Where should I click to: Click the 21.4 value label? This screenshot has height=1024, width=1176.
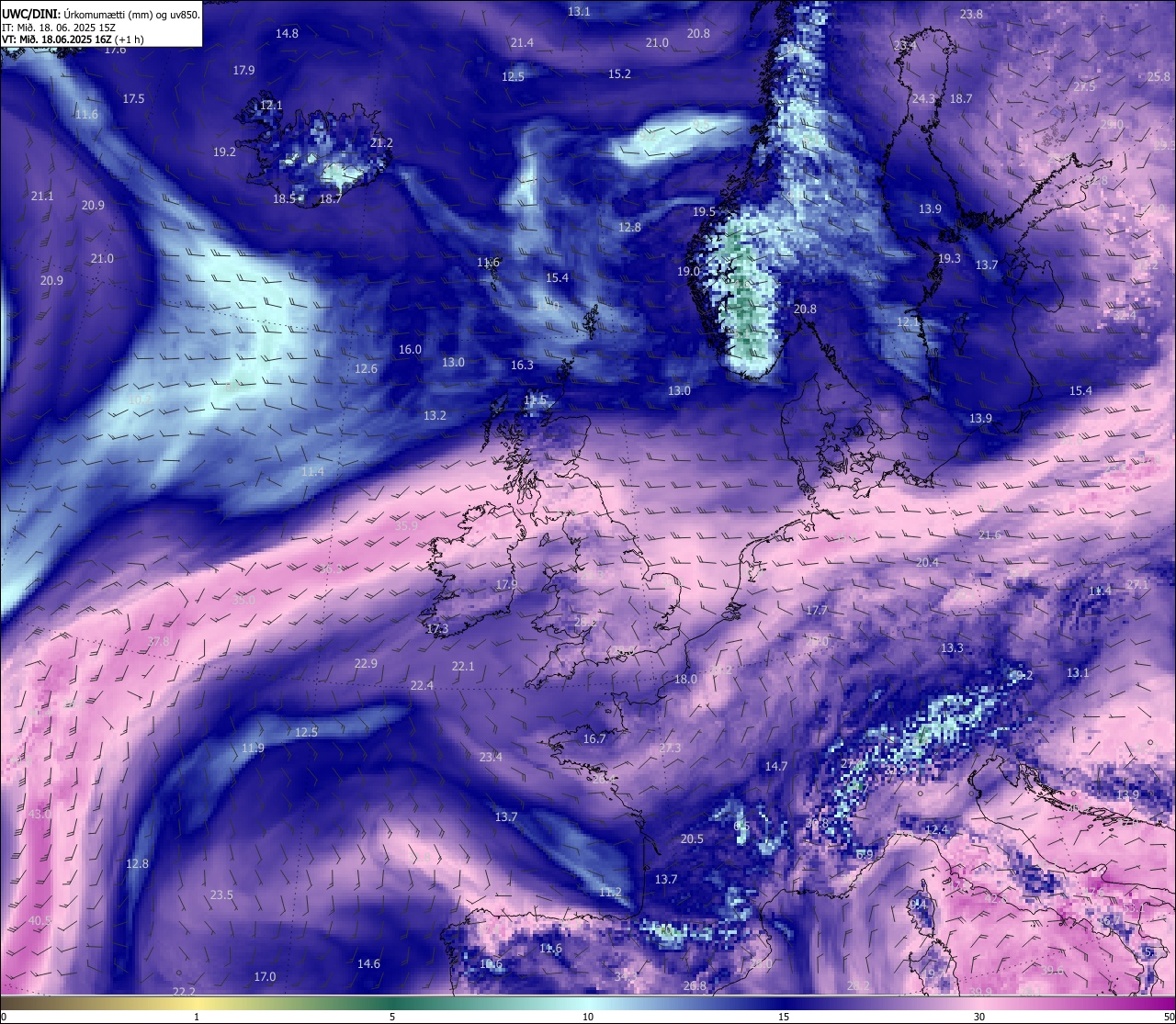click(x=522, y=43)
